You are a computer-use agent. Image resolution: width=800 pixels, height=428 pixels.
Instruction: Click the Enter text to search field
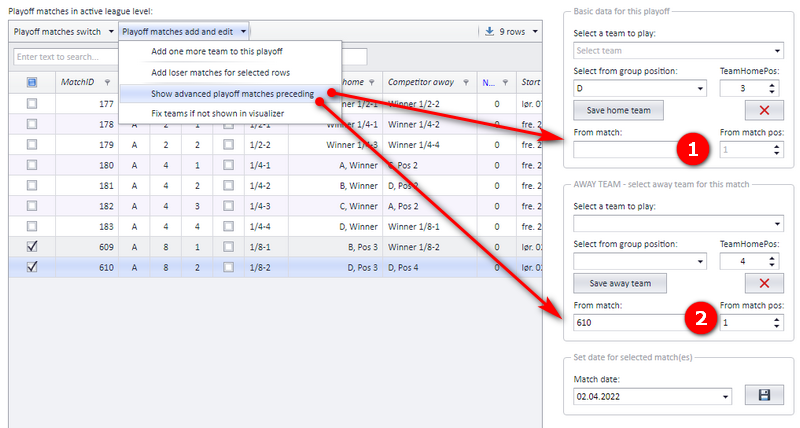[x=65, y=57]
